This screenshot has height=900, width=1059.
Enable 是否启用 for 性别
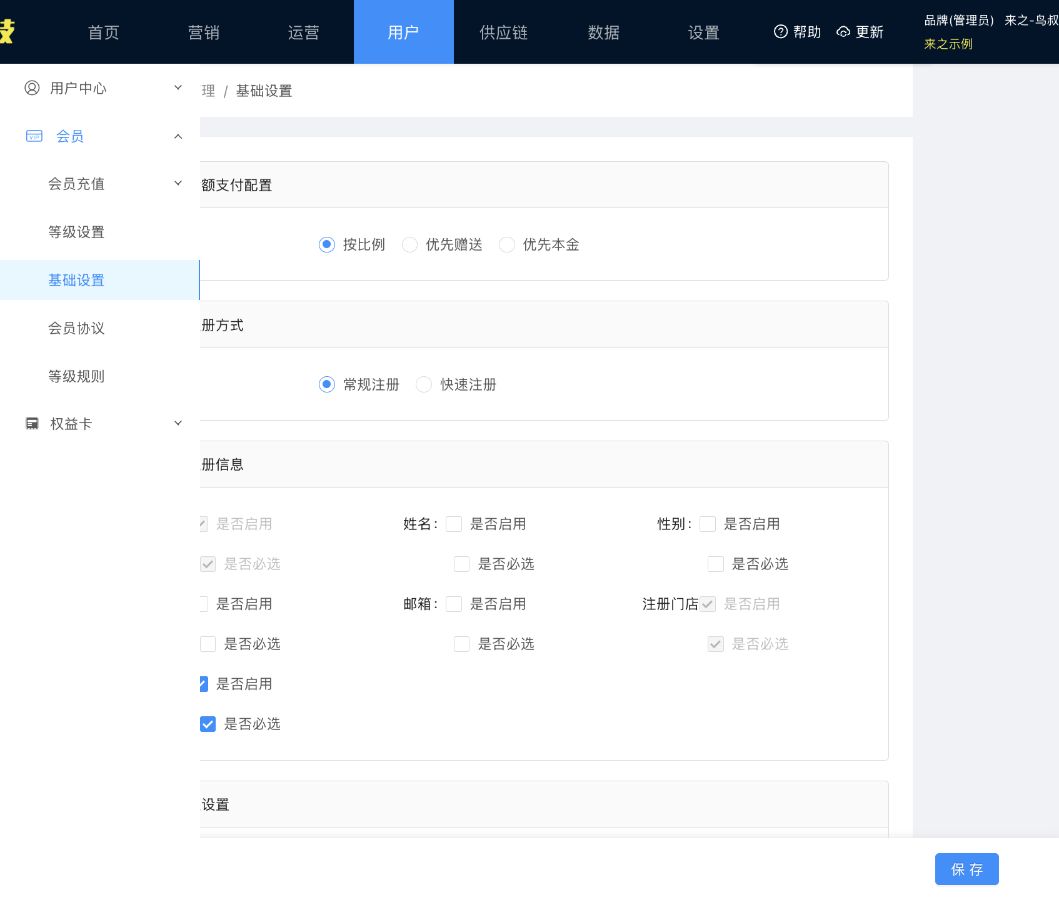pyautogui.click(x=708, y=524)
